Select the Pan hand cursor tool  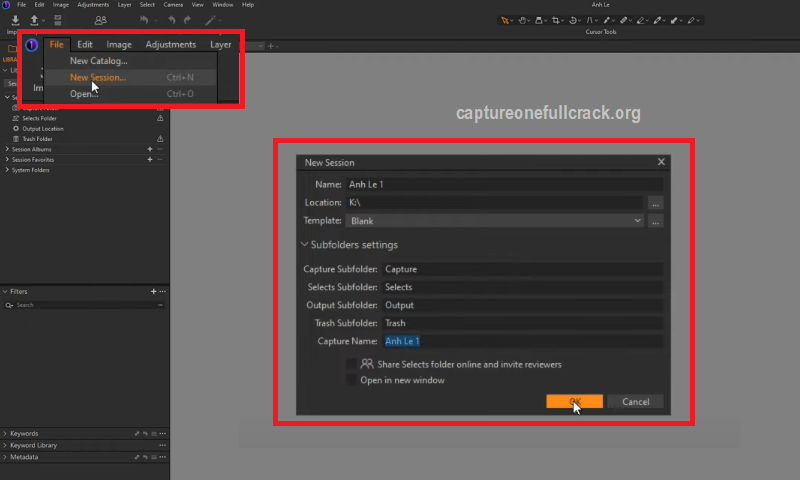(522, 20)
